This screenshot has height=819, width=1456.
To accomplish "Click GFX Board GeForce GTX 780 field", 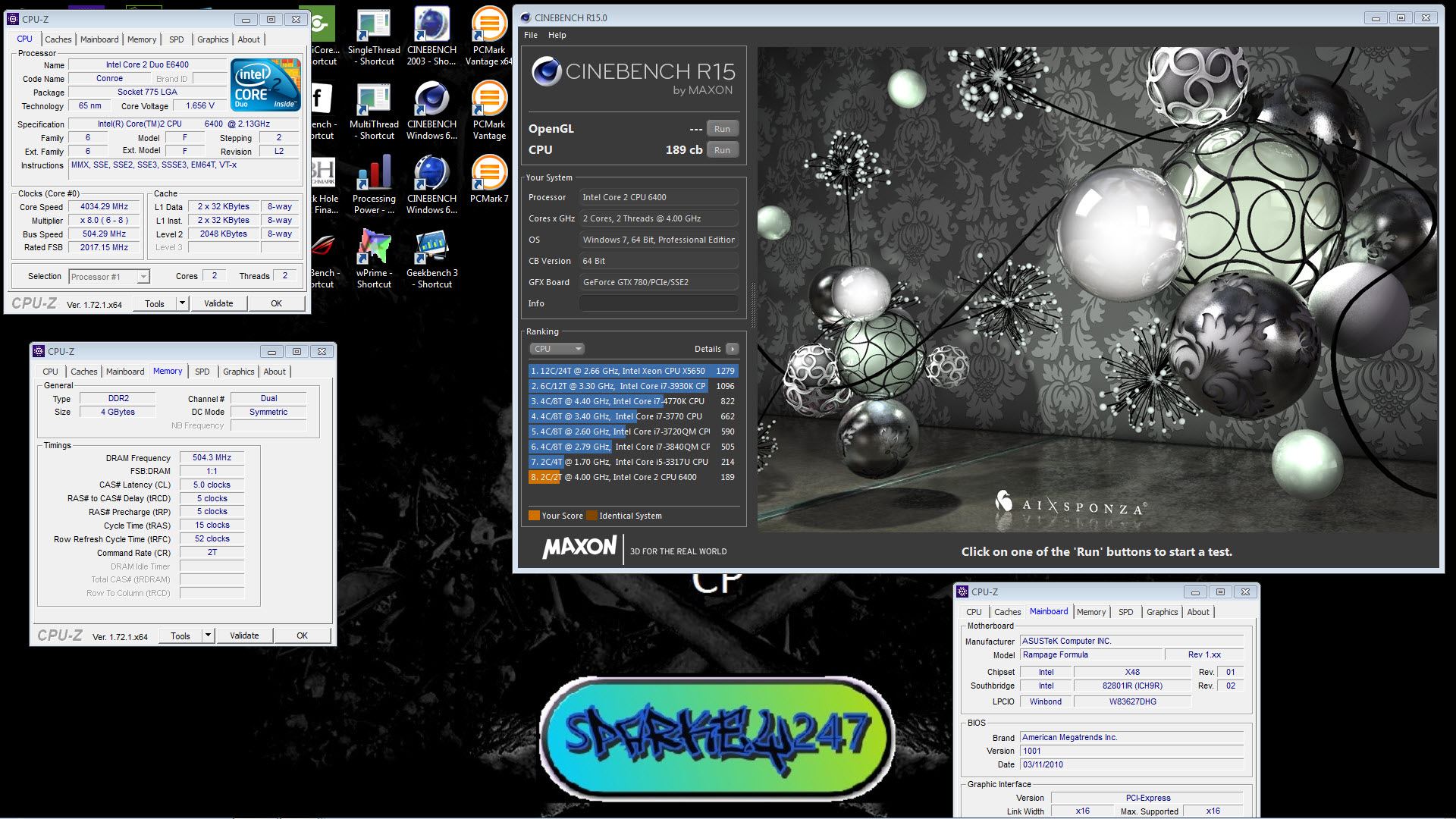I will [659, 282].
